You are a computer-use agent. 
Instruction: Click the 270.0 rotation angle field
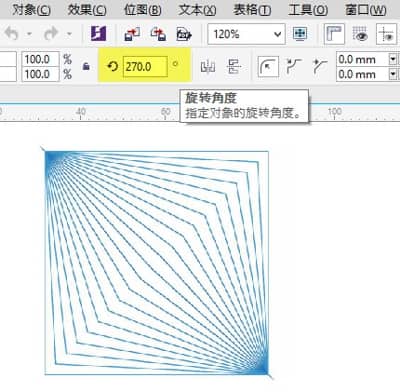[x=145, y=67]
